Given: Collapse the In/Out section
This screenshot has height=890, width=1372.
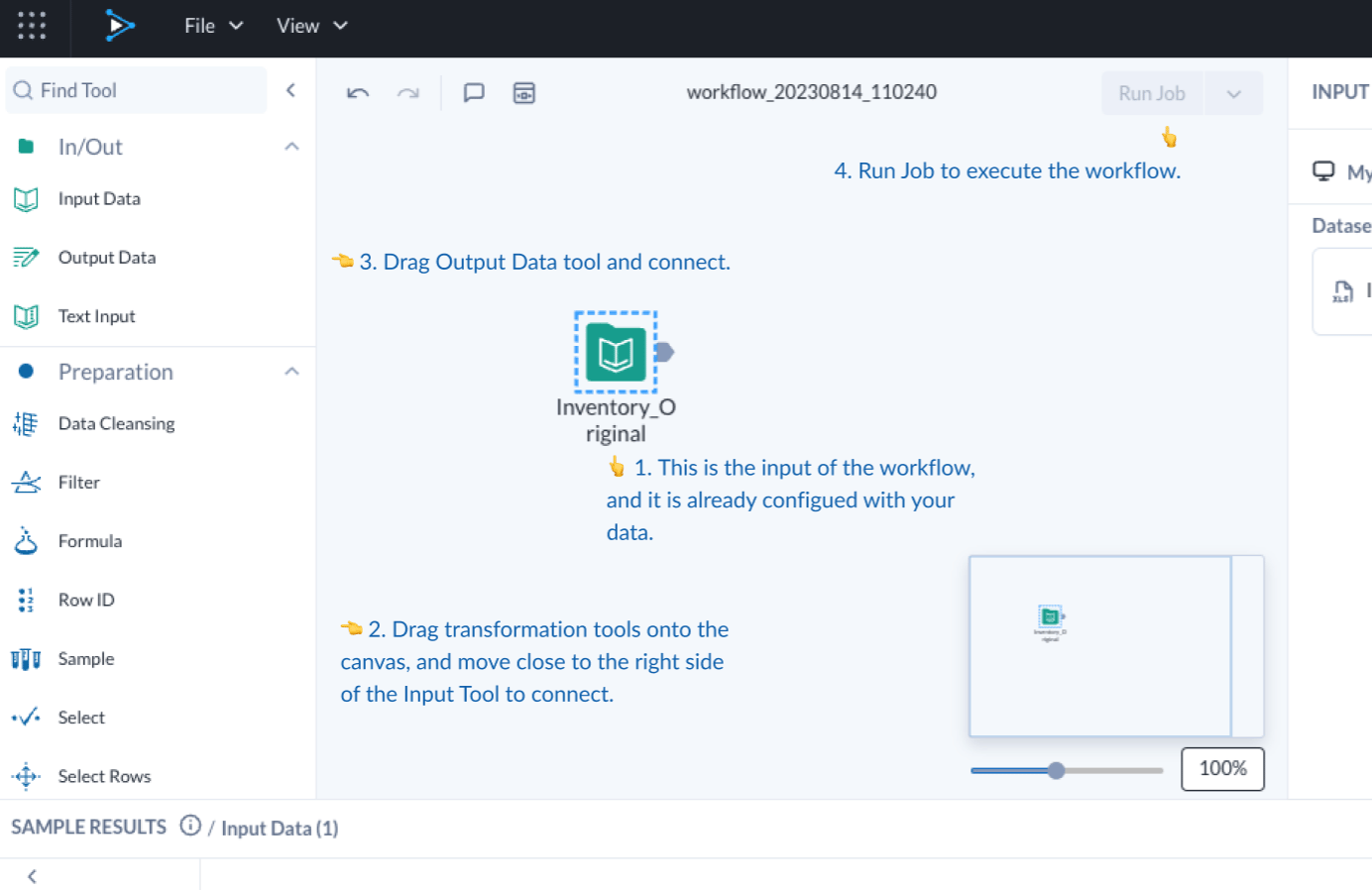Looking at the screenshot, I should (x=291, y=147).
